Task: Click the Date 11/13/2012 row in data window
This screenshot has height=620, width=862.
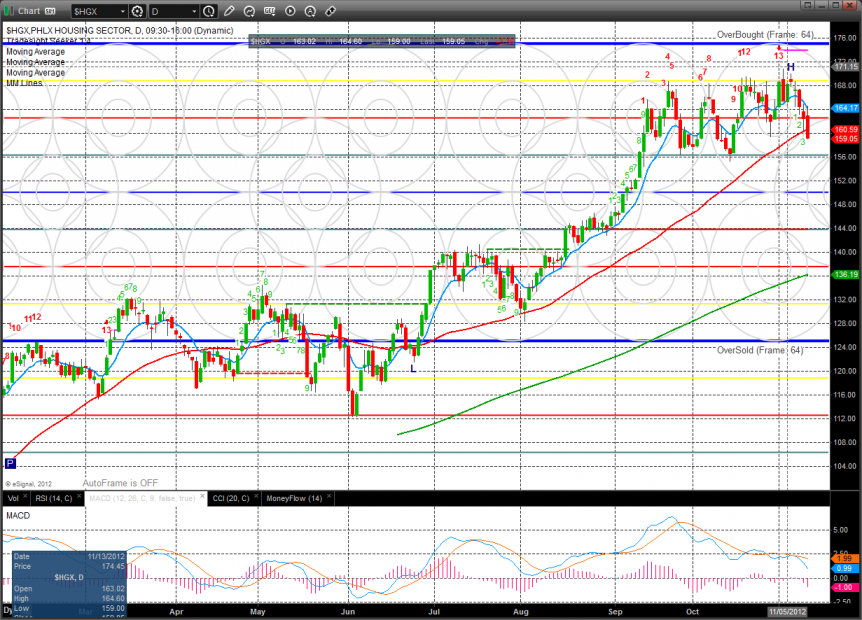Action: (x=69, y=557)
